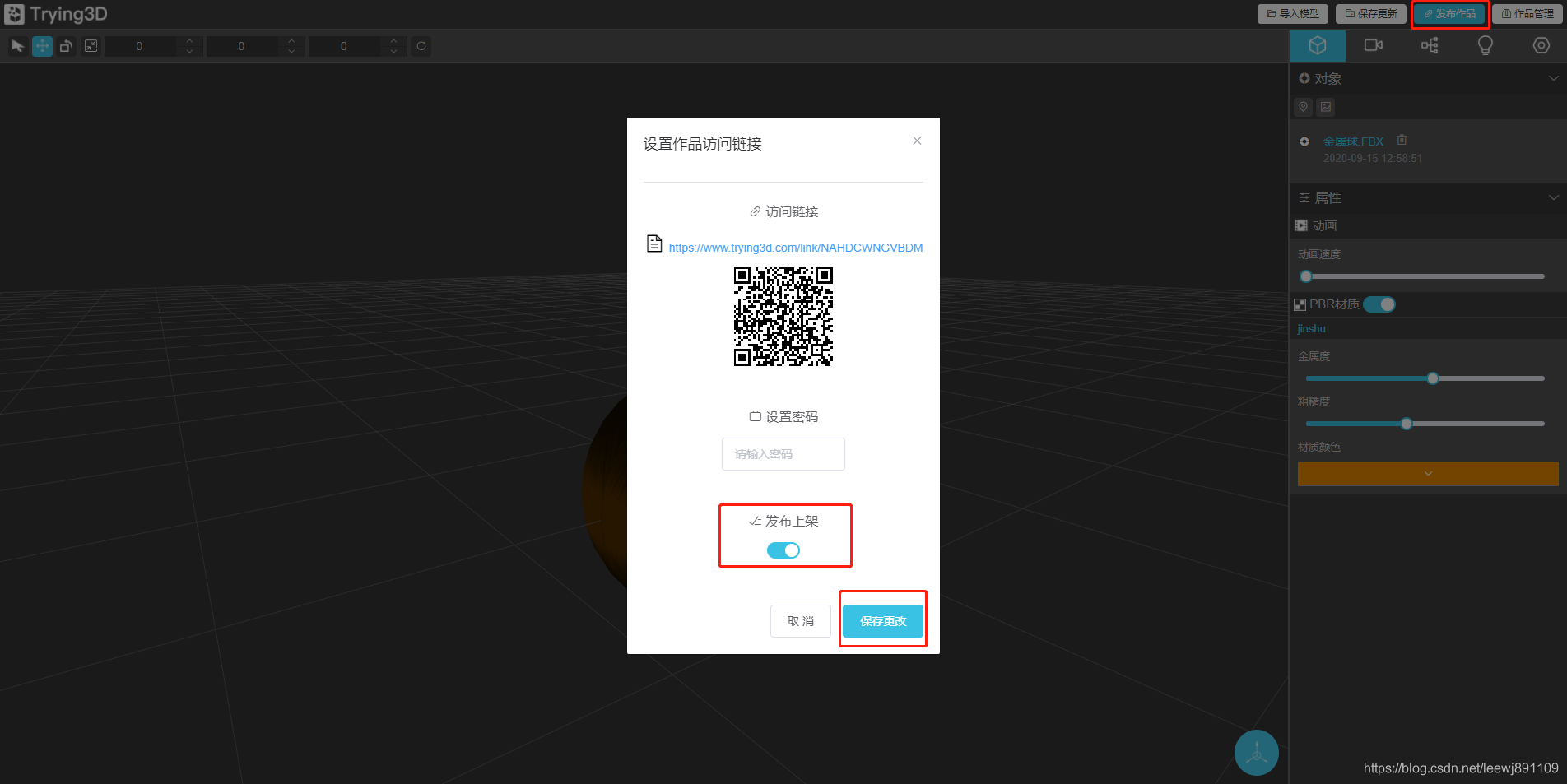Select the jinshu material name
Image resolution: width=1567 pixels, height=784 pixels.
tap(1312, 328)
